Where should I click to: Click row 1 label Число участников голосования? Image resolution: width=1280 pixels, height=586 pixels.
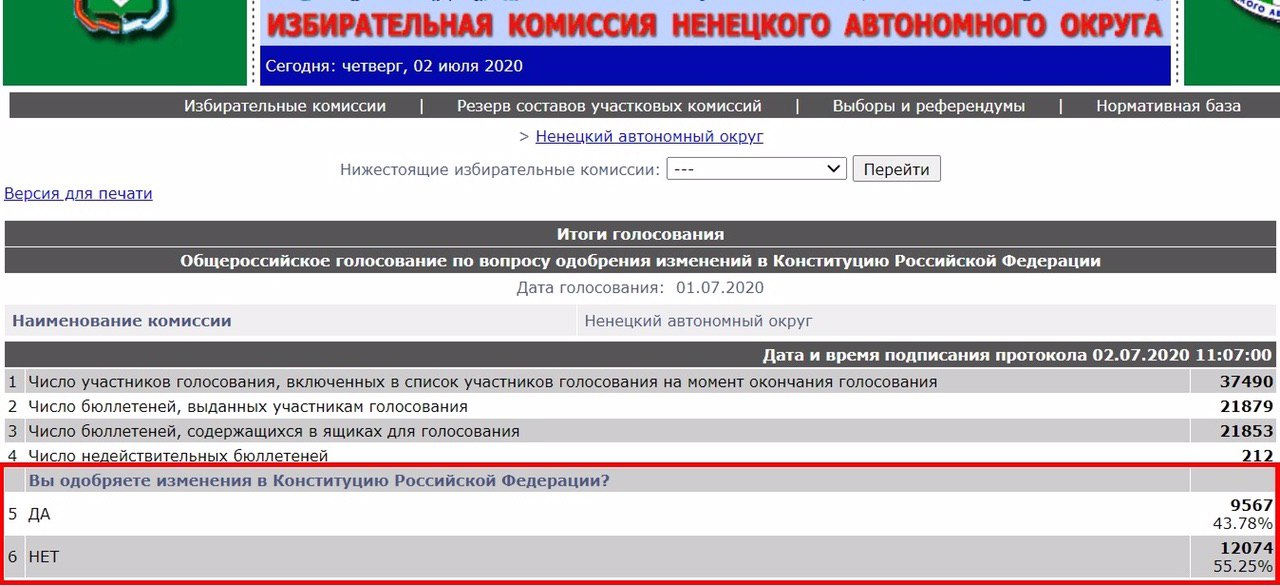pyautogui.click(x=483, y=382)
